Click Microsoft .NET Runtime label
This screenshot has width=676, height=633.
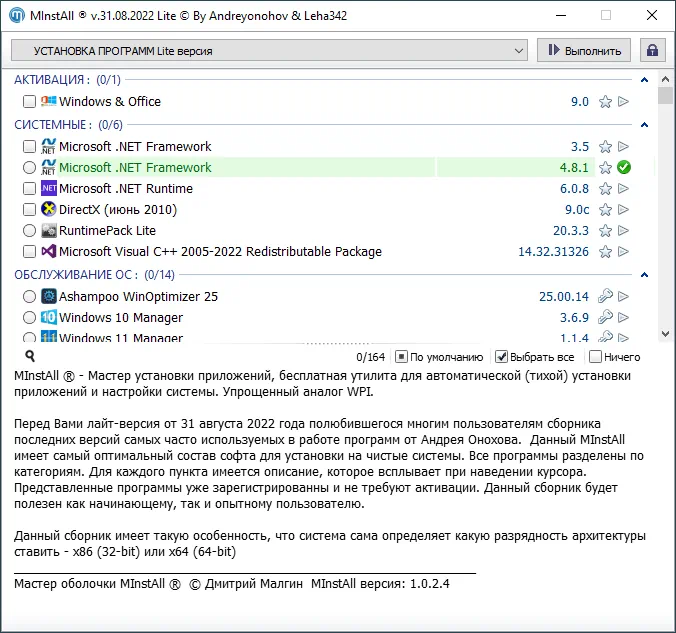pos(126,188)
